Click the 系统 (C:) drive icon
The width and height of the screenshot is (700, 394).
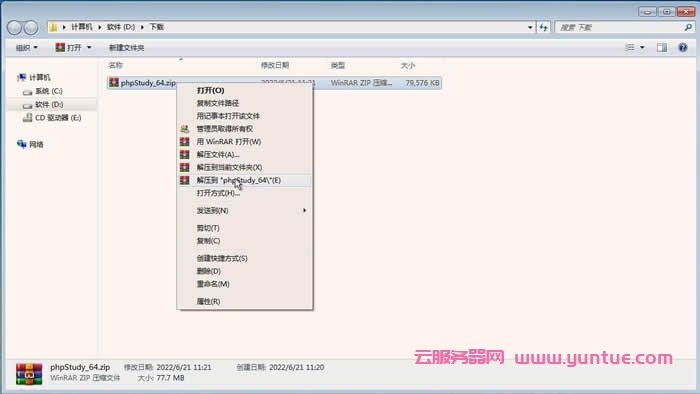click(28, 91)
